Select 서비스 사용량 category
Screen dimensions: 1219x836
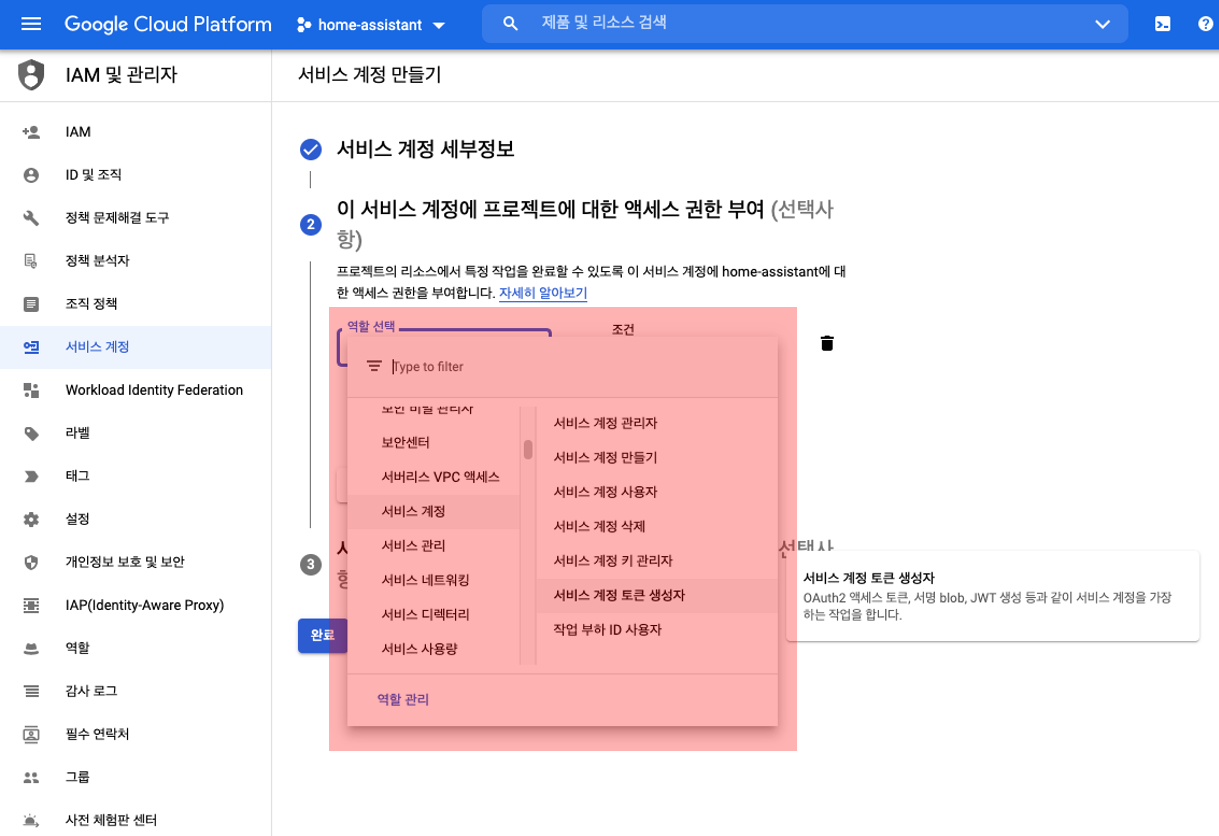pos(433,649)
